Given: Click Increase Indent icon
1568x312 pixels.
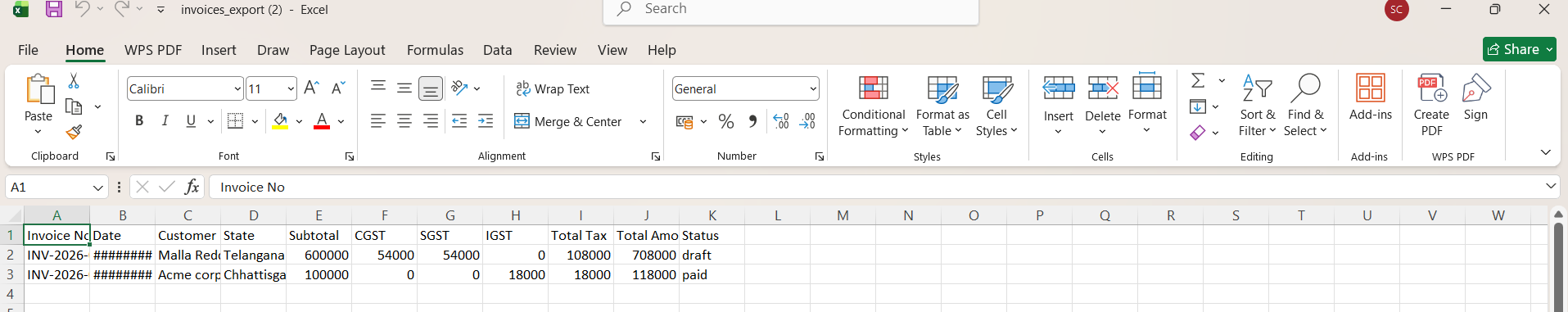Looking at the screenshot, I should (486, 121).
